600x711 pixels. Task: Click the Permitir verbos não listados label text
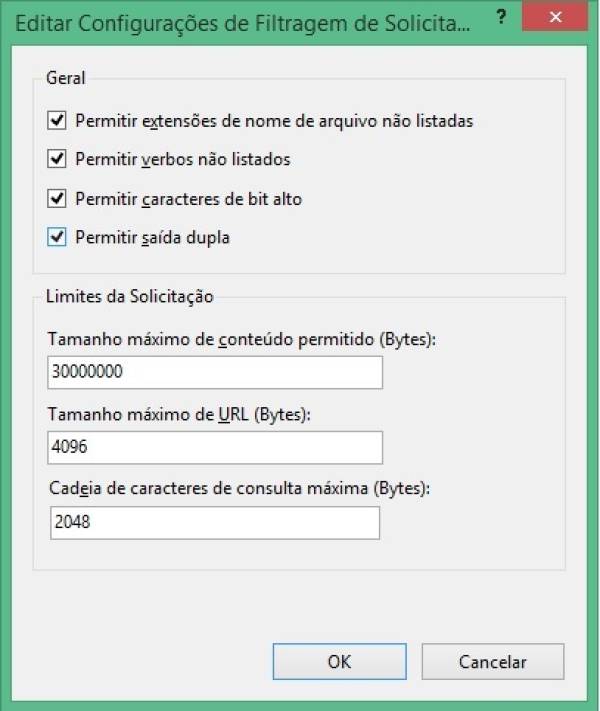[x=183, y=160]
